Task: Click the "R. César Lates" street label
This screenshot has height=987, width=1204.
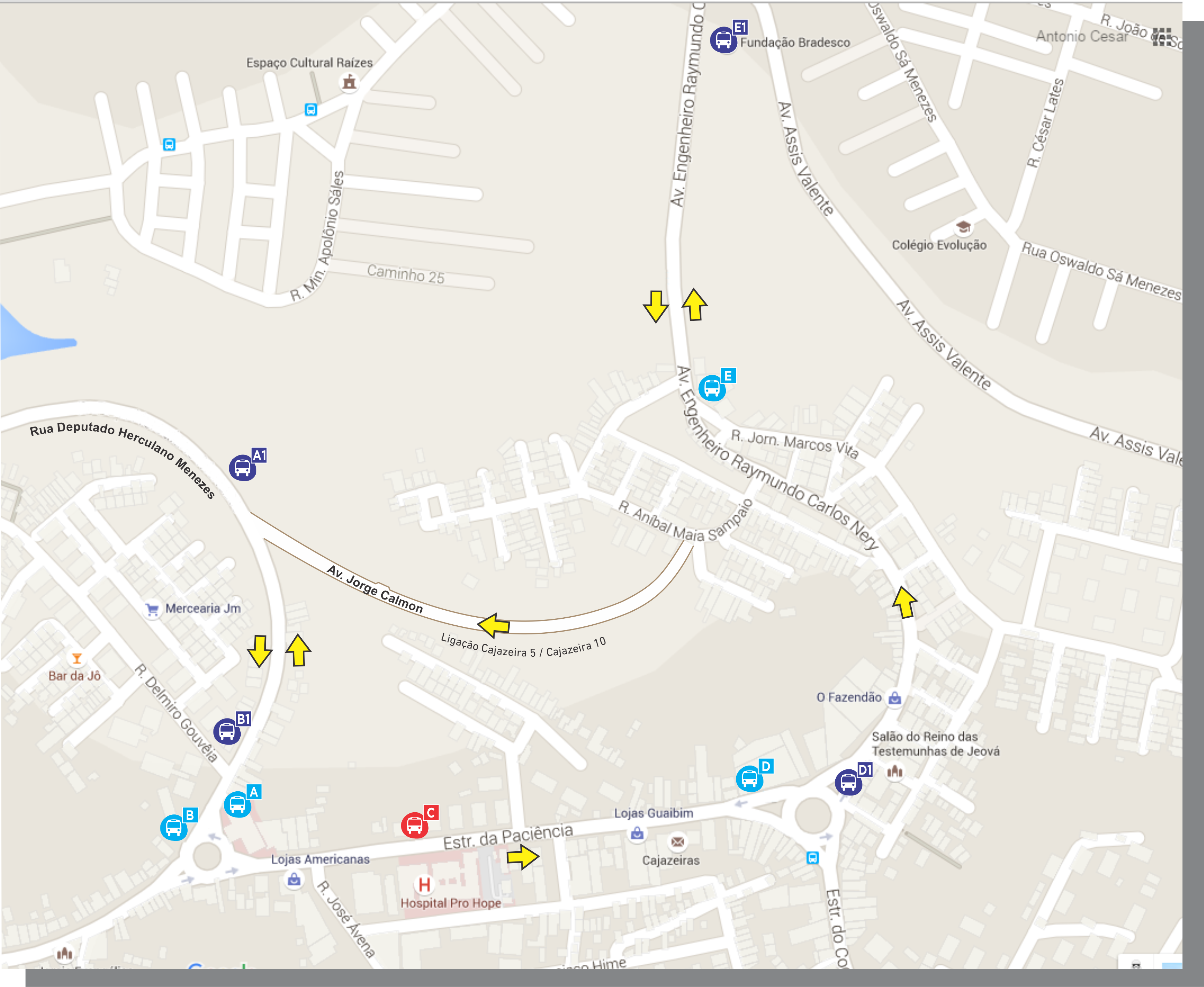Action: coord(1045,123)
